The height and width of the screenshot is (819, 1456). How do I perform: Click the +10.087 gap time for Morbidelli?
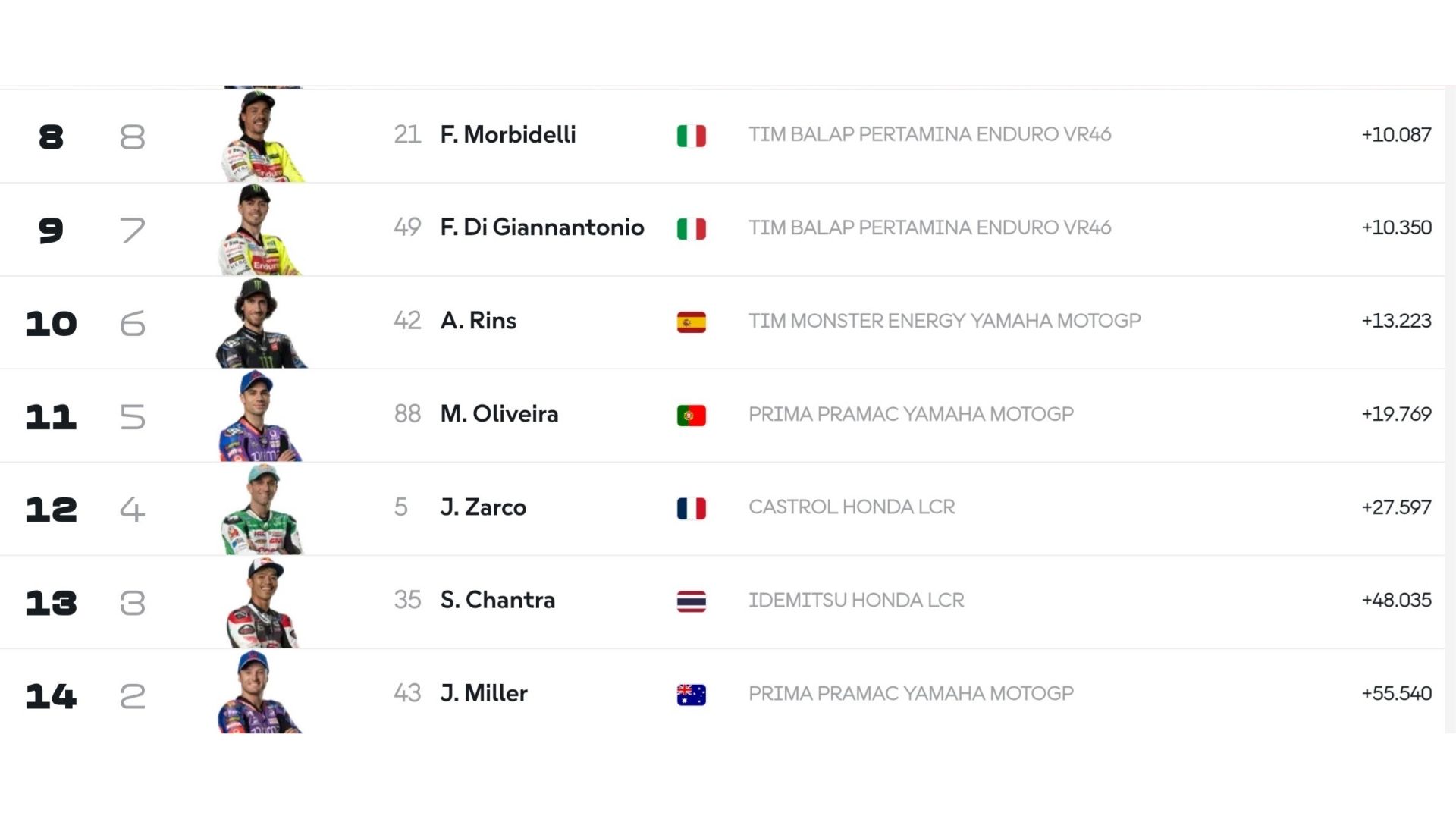1396,134
